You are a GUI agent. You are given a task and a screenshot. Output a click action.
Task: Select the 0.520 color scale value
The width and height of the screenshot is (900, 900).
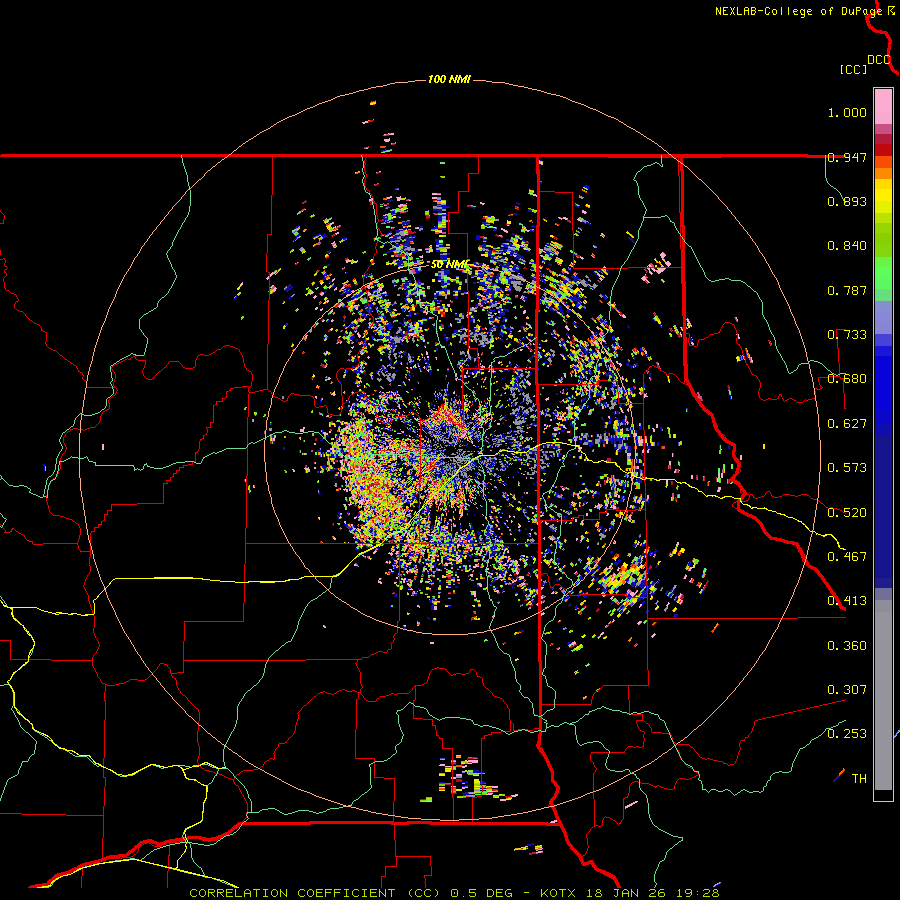(x=847, y=512)
